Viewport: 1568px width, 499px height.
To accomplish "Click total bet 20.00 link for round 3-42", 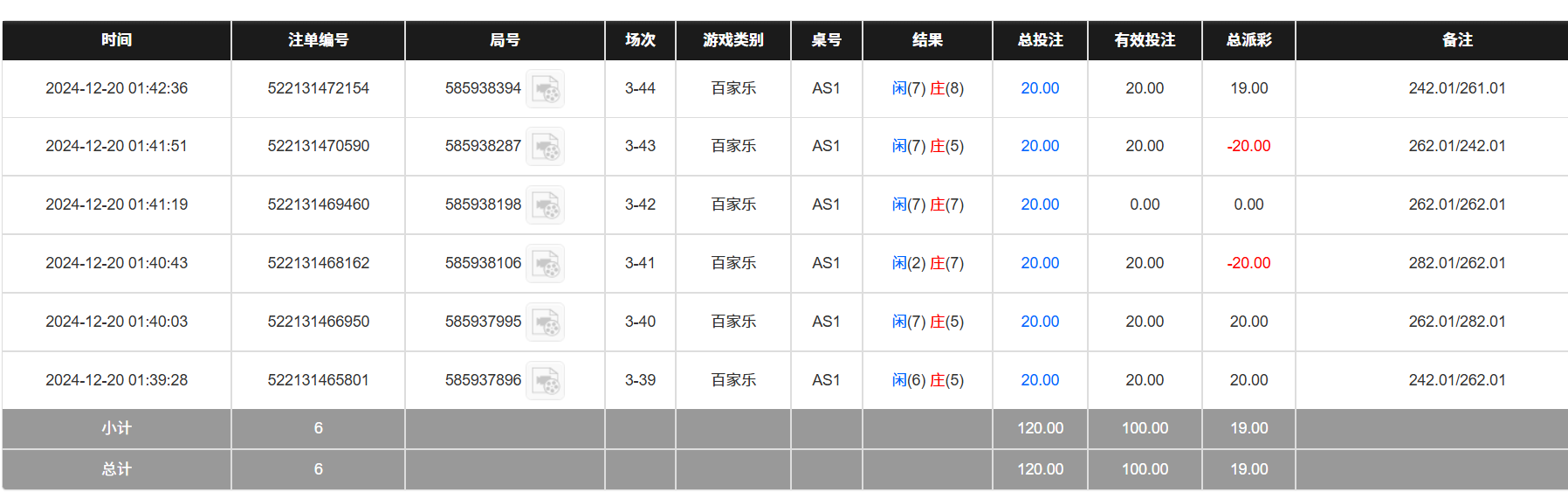I will (1040, 204).
